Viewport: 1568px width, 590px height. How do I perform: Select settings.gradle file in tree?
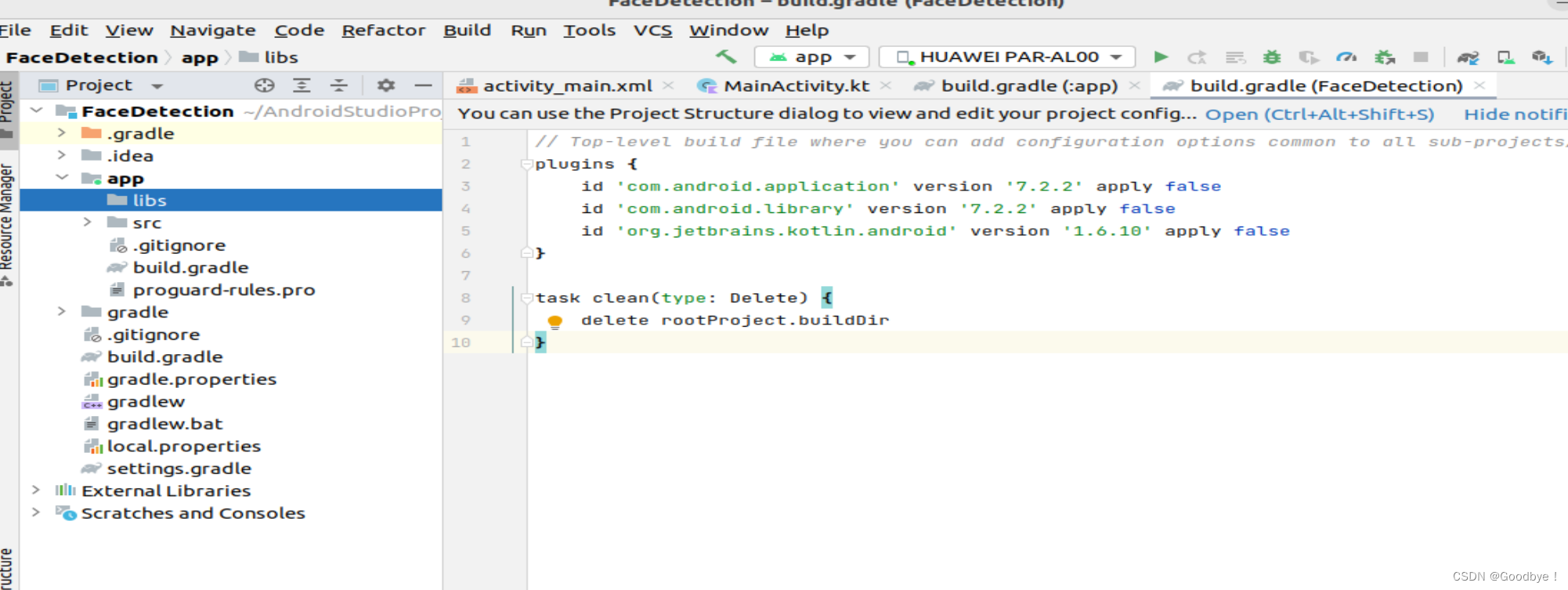click(179, 469)
